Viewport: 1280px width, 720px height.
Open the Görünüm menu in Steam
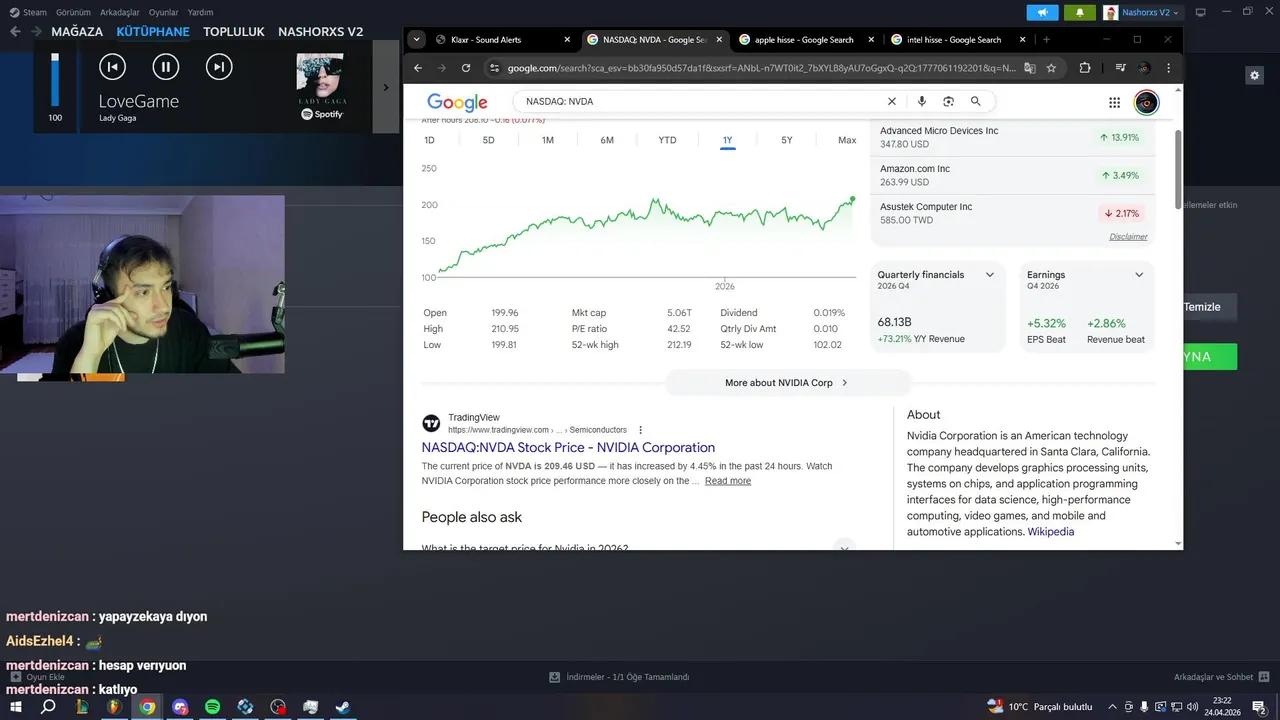point(73,12)
